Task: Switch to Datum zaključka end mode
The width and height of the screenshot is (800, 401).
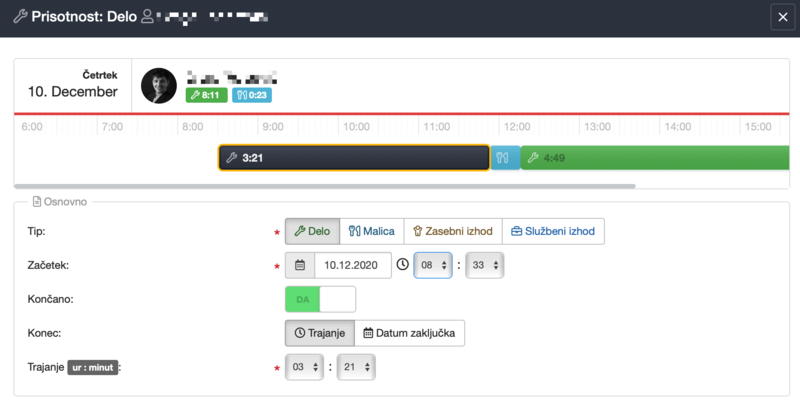Action: [x=409, y=333]
